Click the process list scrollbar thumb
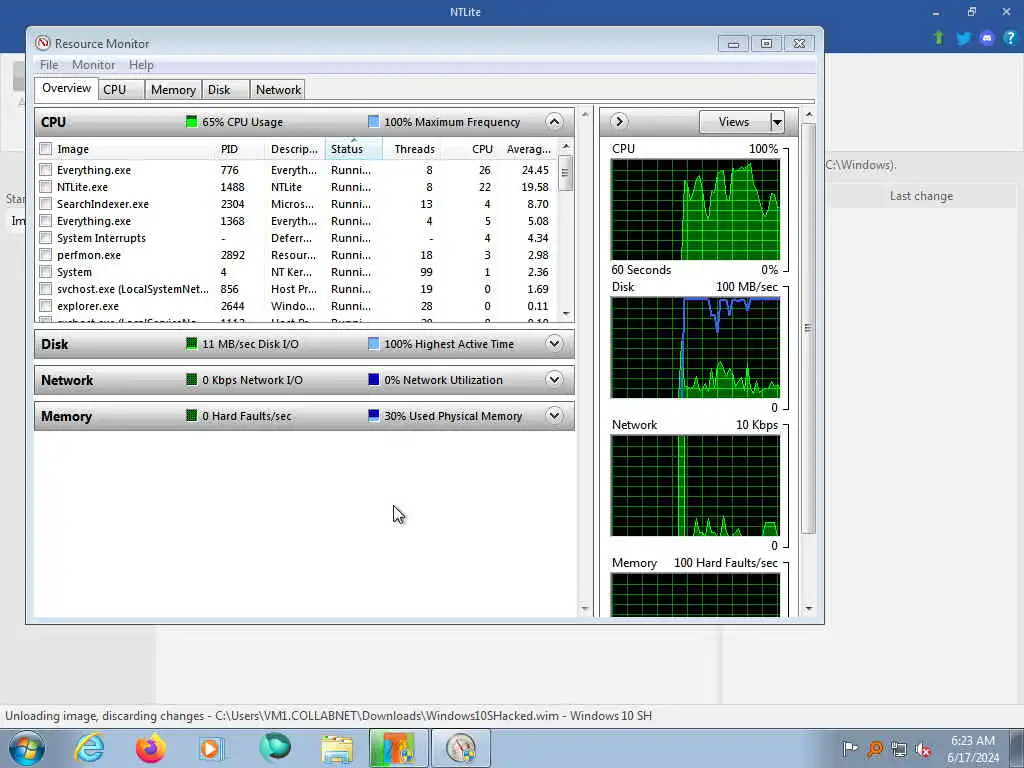This screenshot has height=768, width=1024. [x=566, y=173]
